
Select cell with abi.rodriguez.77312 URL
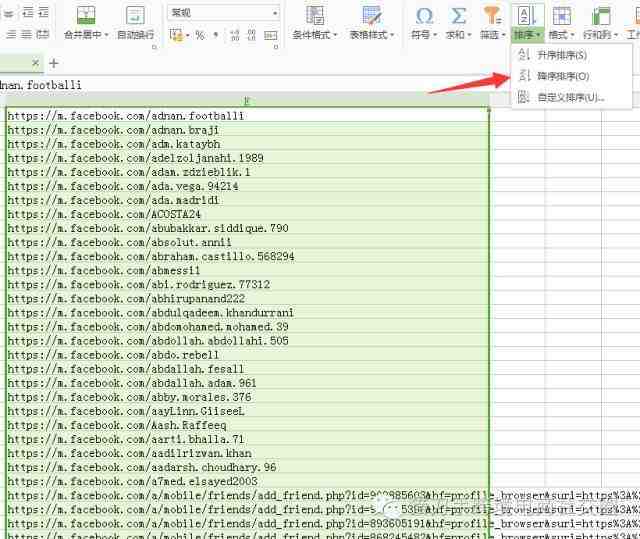247,284
